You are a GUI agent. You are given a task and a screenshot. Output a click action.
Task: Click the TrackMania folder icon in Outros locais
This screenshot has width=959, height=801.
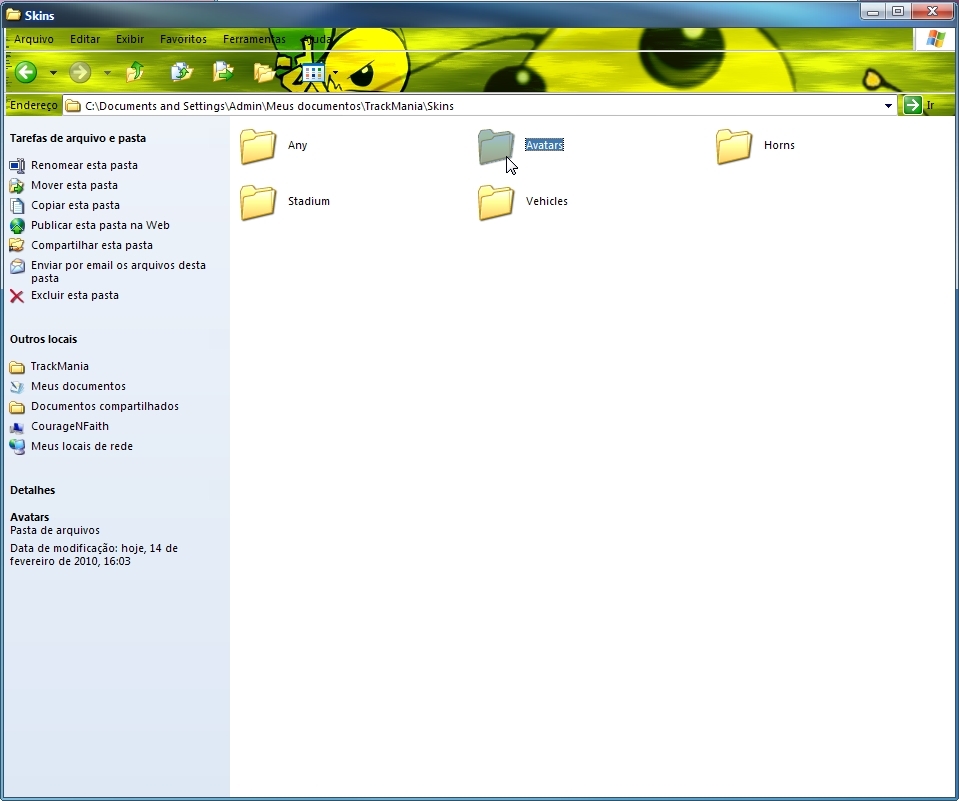17,367
